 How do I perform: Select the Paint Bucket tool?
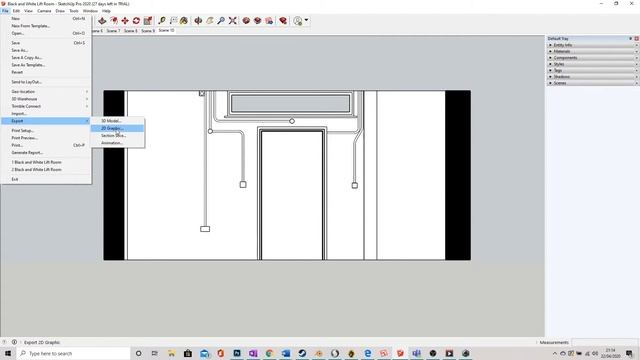click(184, 20)
